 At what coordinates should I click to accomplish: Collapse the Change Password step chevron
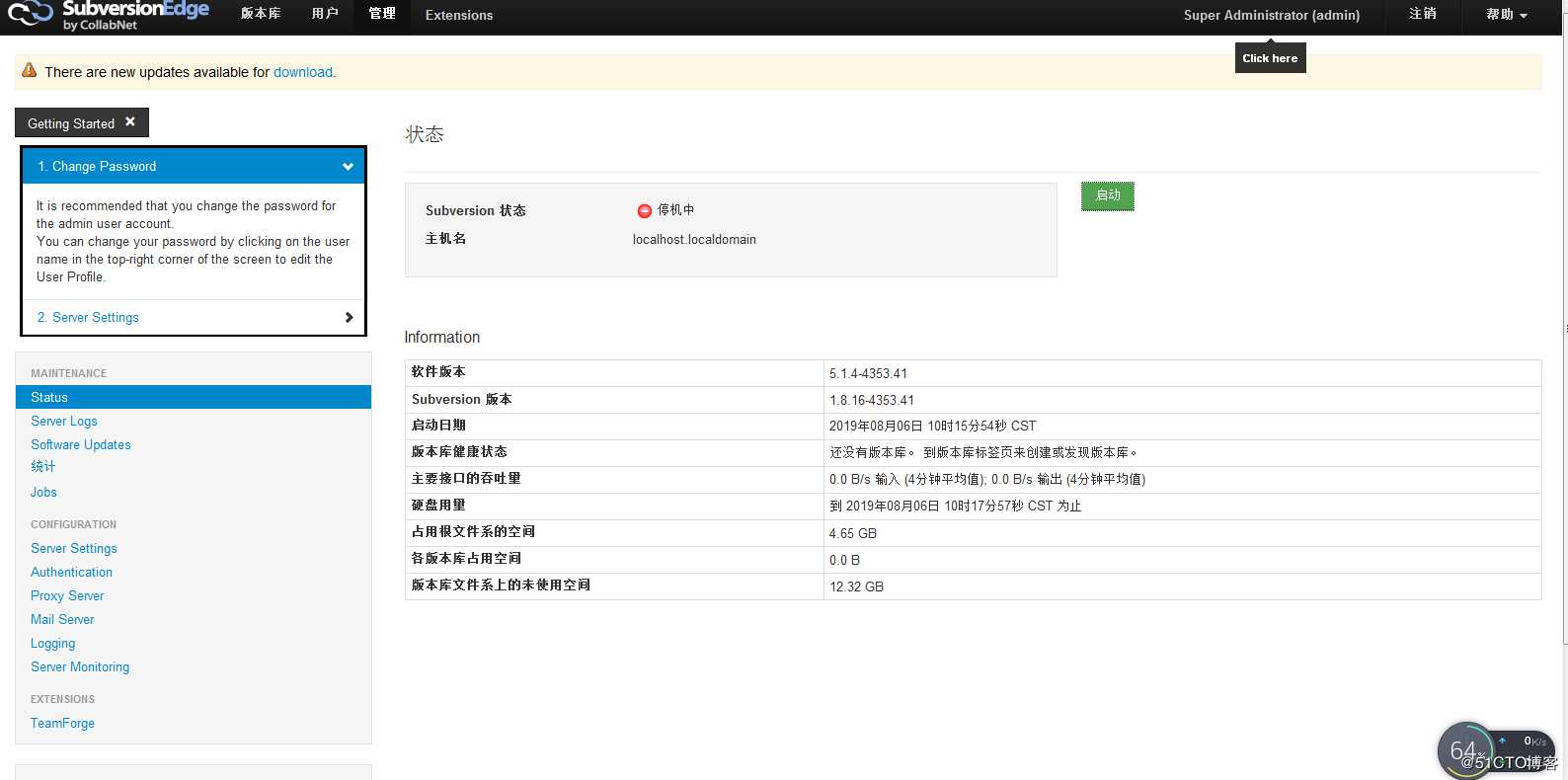[348, 167]
